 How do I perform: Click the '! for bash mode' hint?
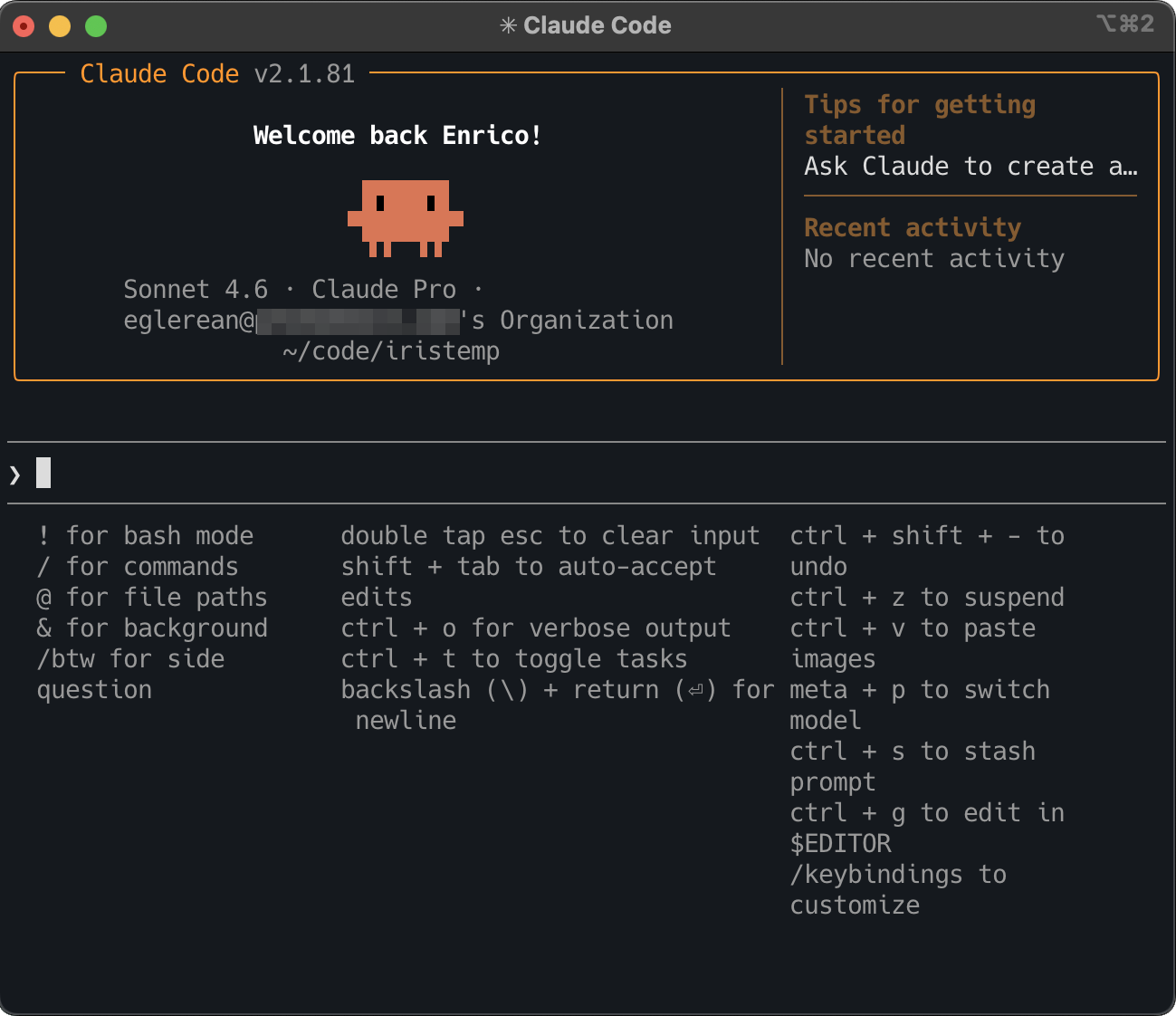point(145,536)
